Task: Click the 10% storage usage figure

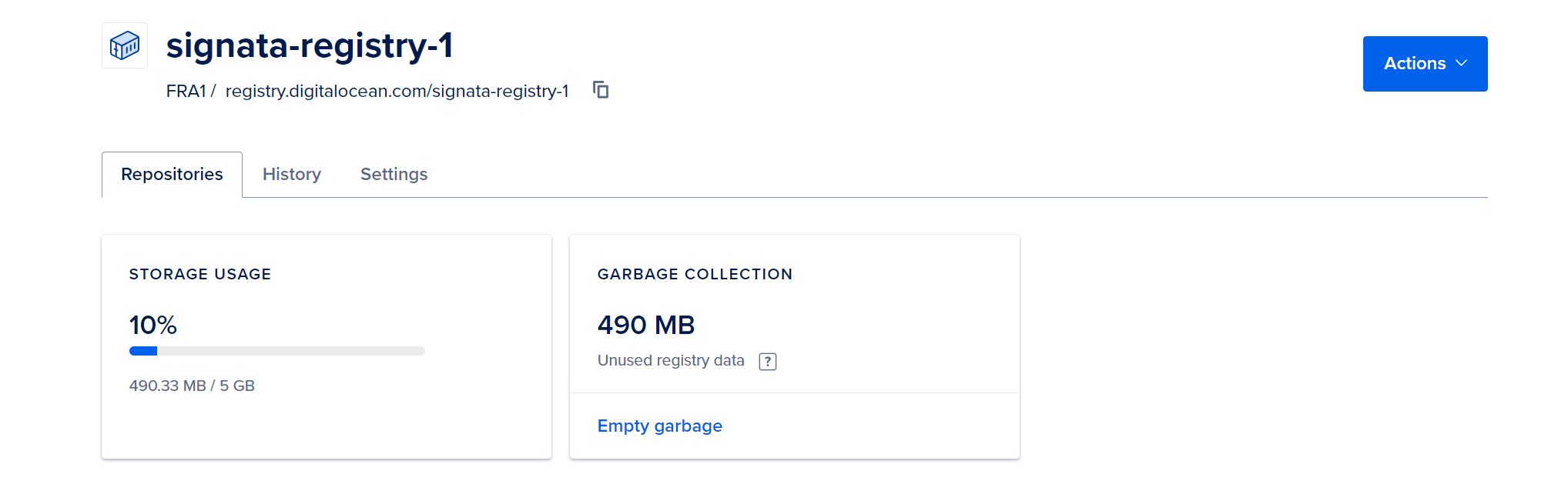Action: click(x=153, y=325)
